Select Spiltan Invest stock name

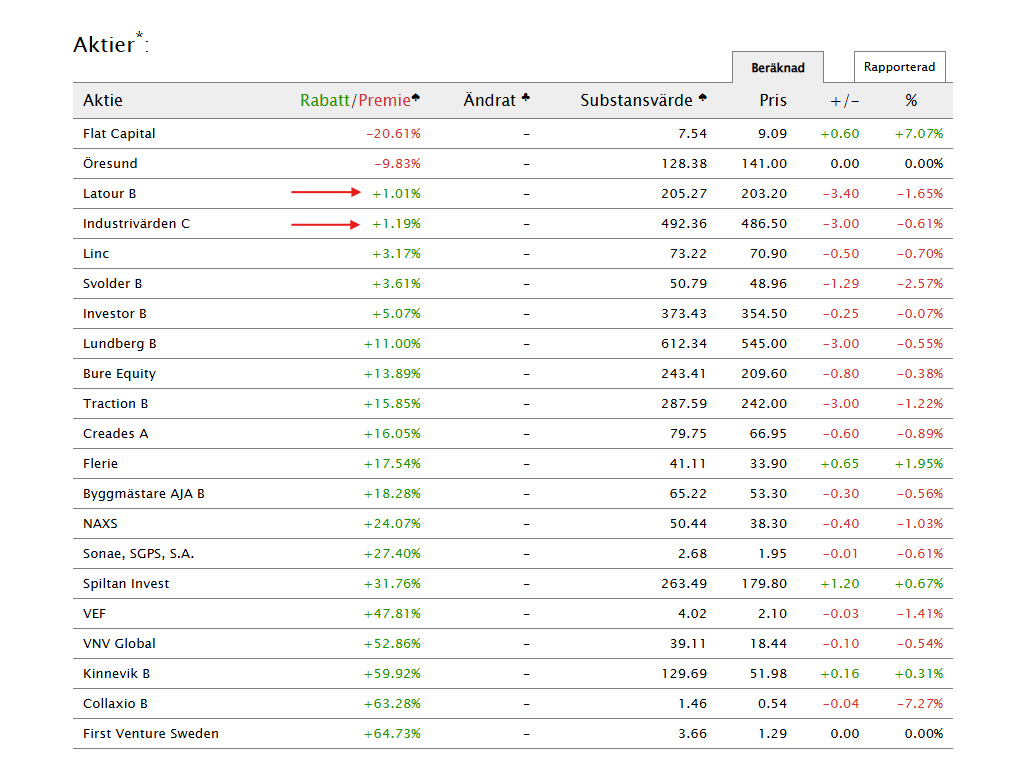tap(126, 584)
